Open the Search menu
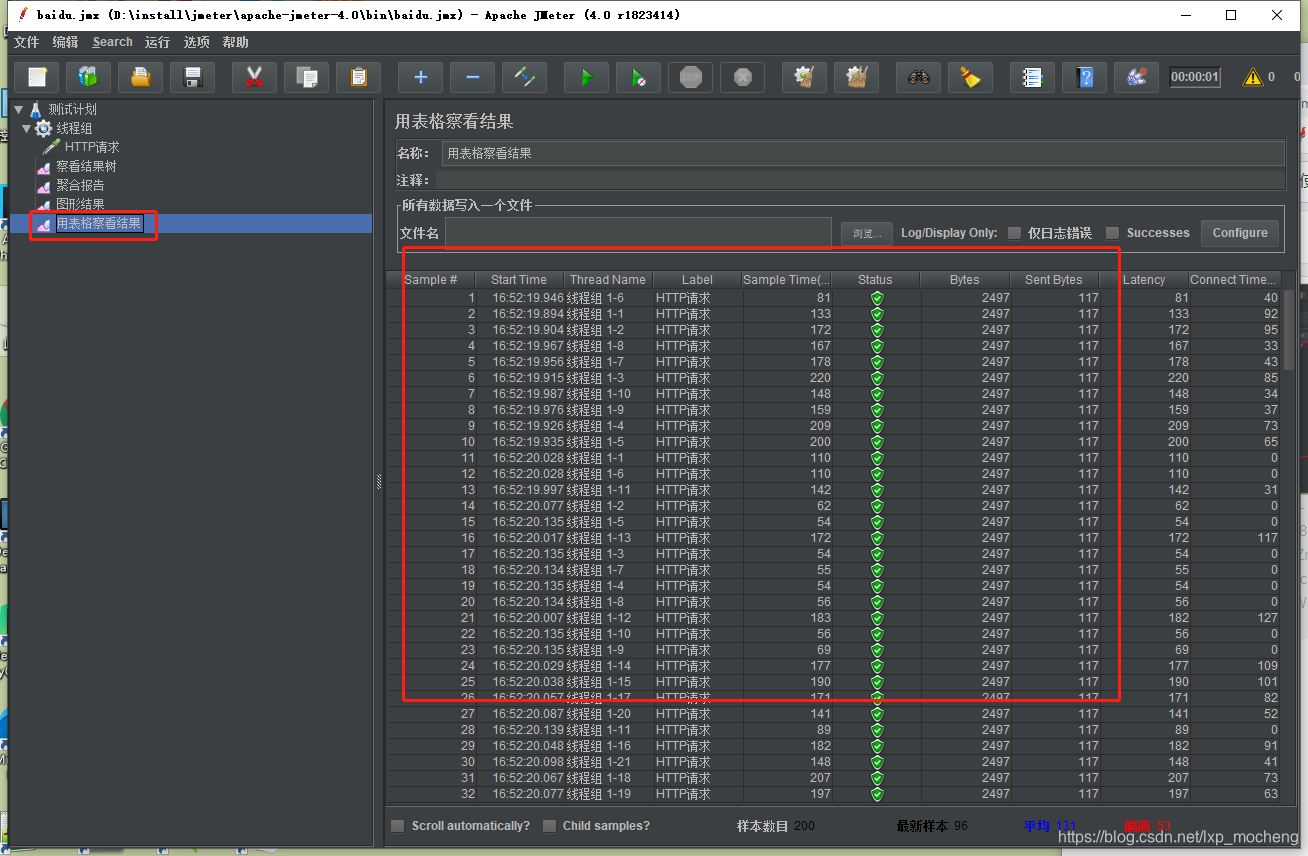Image resolution: width=1308 pixels, height=856 pixels. [112, 42]
